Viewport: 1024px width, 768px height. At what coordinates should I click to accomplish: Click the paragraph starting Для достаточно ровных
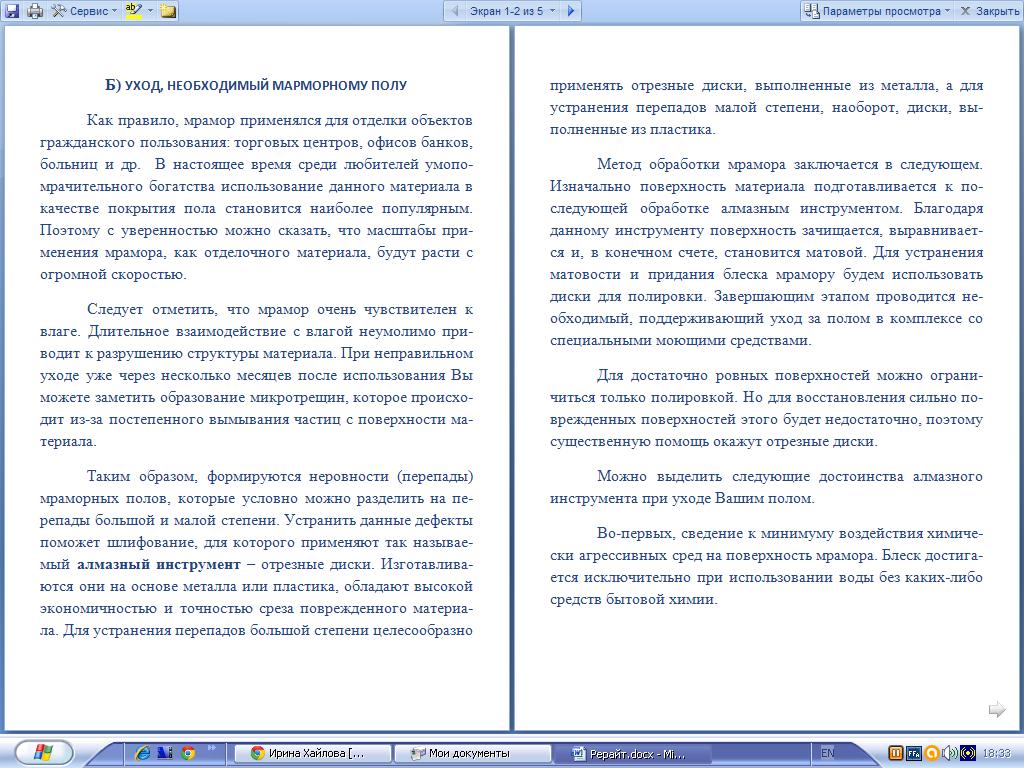click(x=766, y=408)
